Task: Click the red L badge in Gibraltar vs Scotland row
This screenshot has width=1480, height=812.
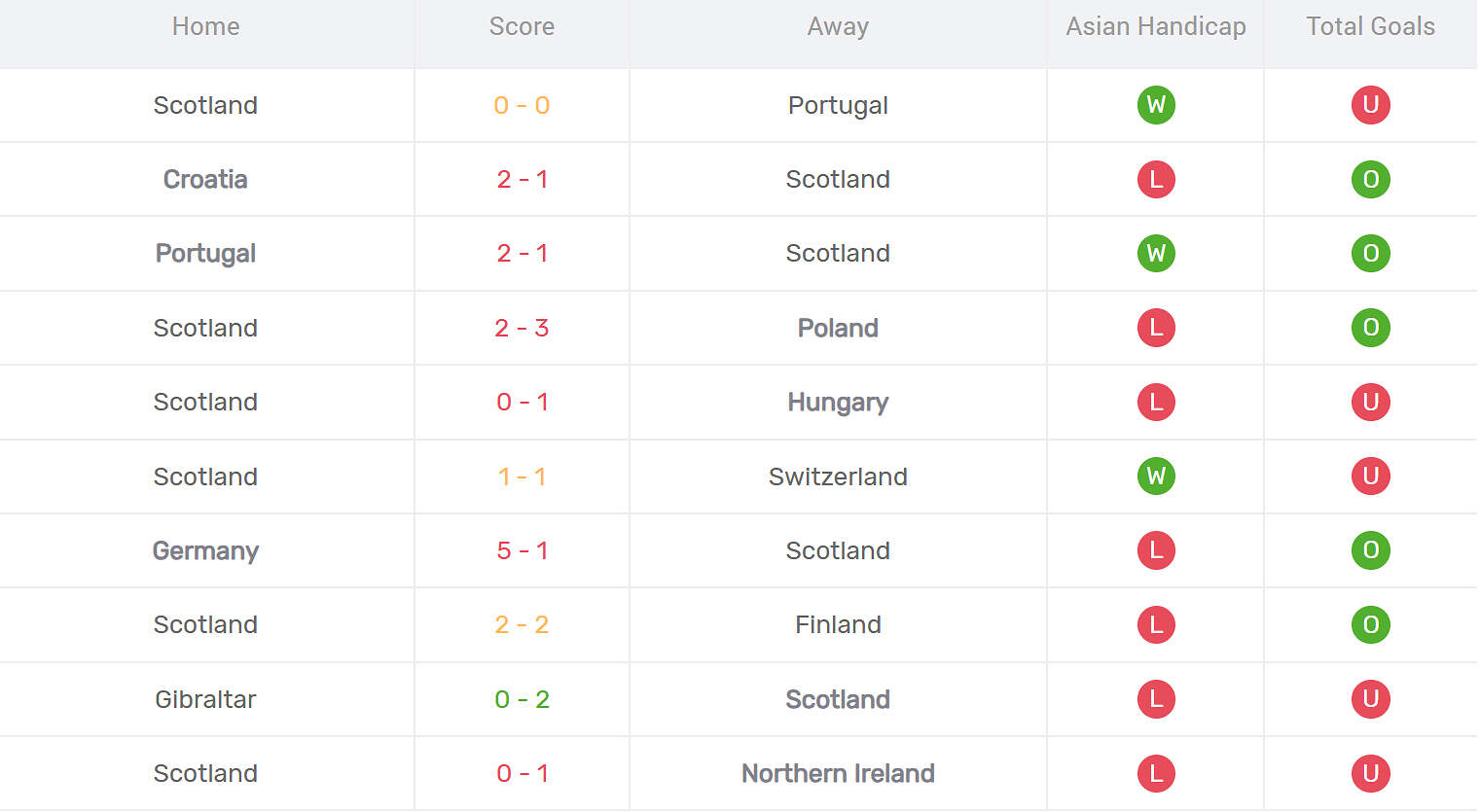Action: [x=1156, y=699]
